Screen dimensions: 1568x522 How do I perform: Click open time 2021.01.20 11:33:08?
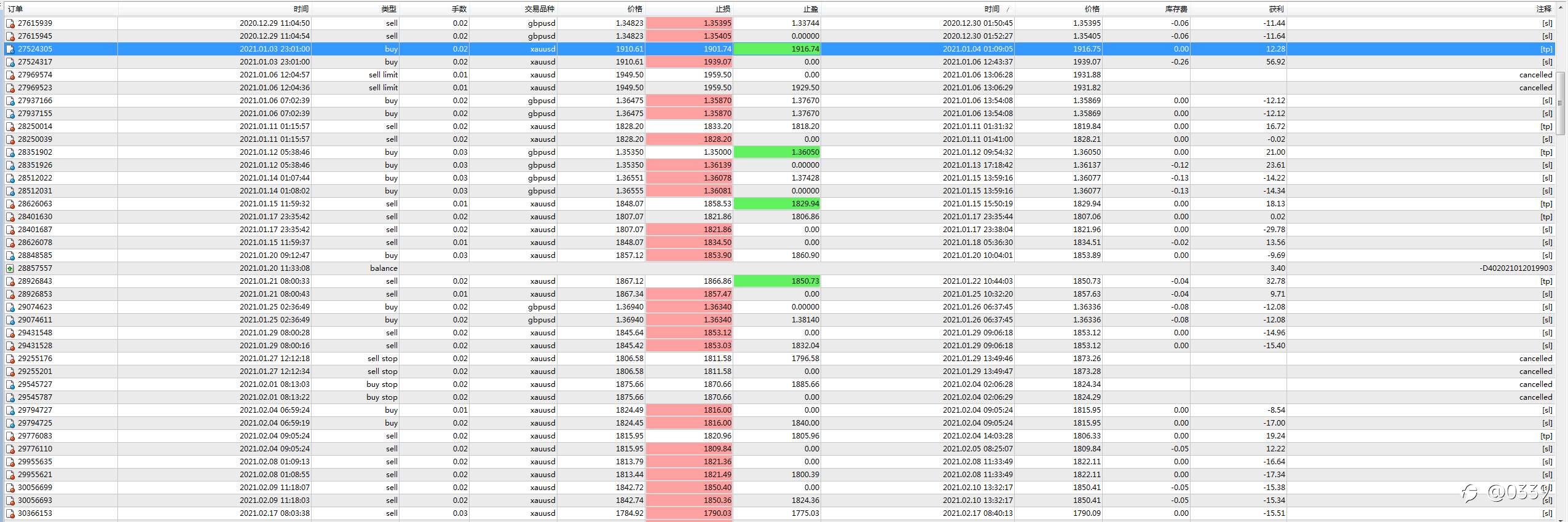(275, 268)
